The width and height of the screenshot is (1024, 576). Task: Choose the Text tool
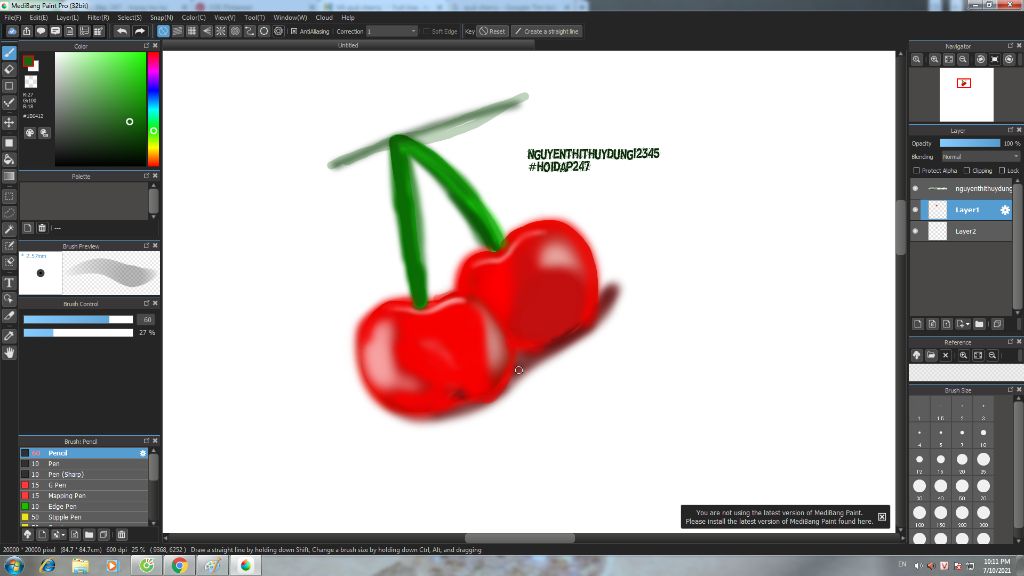[x=9, y=283]
